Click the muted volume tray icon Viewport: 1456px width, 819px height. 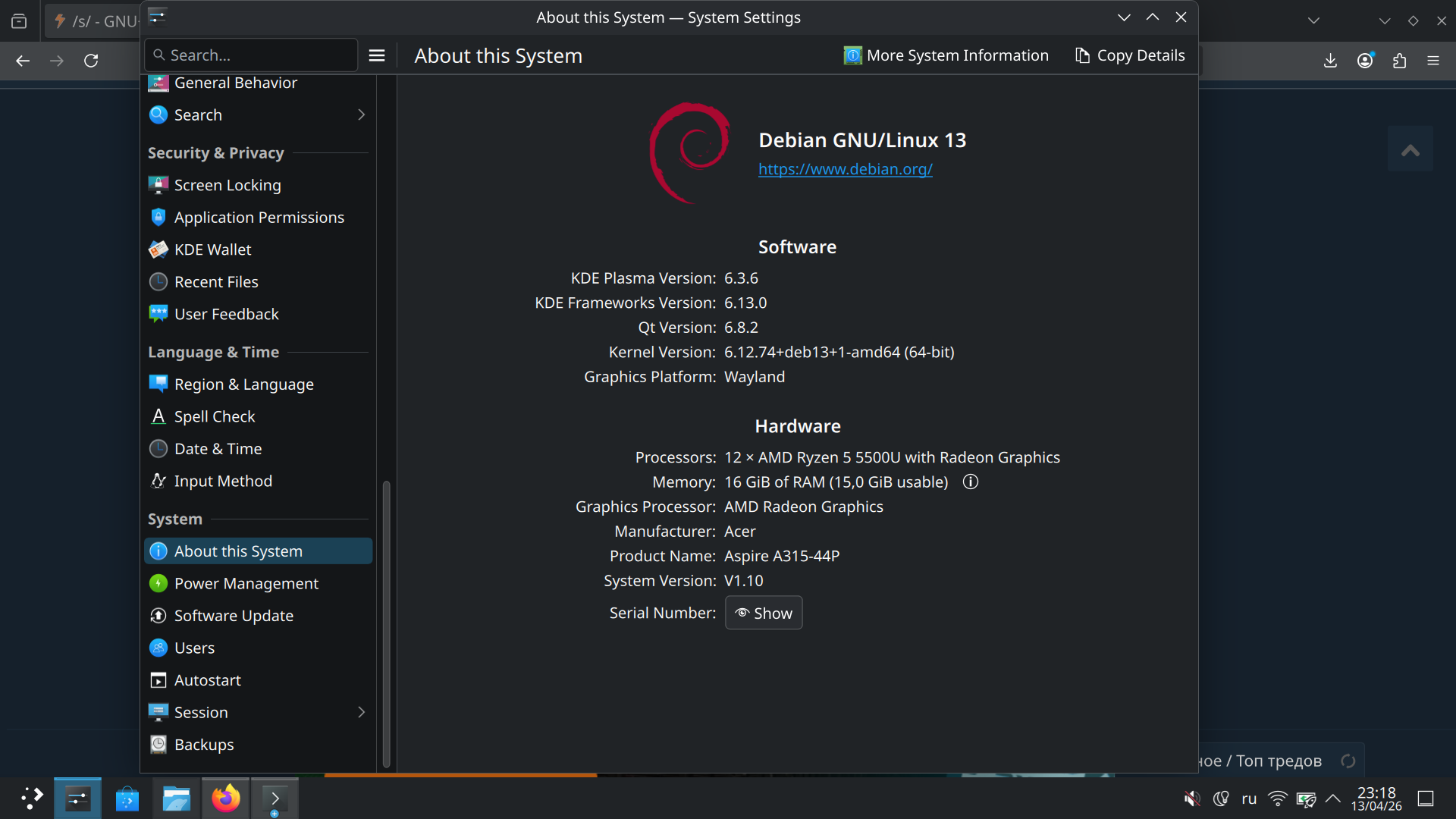1192,799
